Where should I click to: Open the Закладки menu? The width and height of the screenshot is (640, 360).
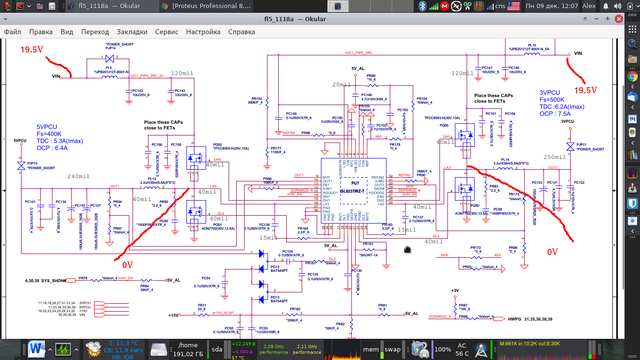tap(132, 32)
